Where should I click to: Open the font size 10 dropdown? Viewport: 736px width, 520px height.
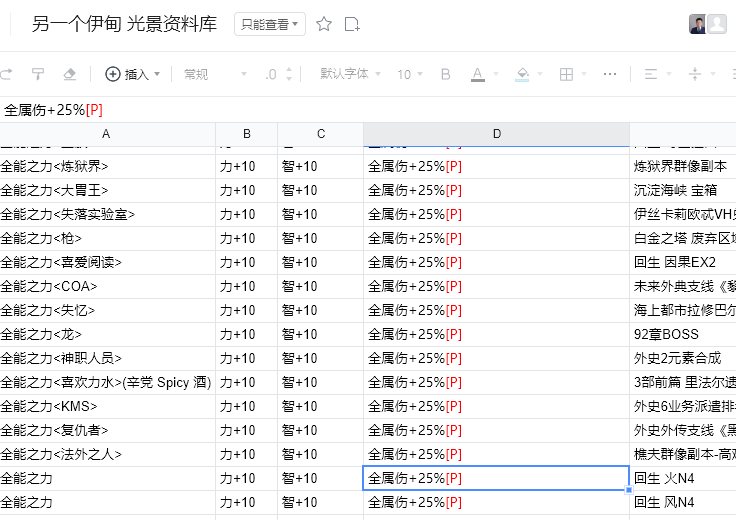tap(410, 74)
